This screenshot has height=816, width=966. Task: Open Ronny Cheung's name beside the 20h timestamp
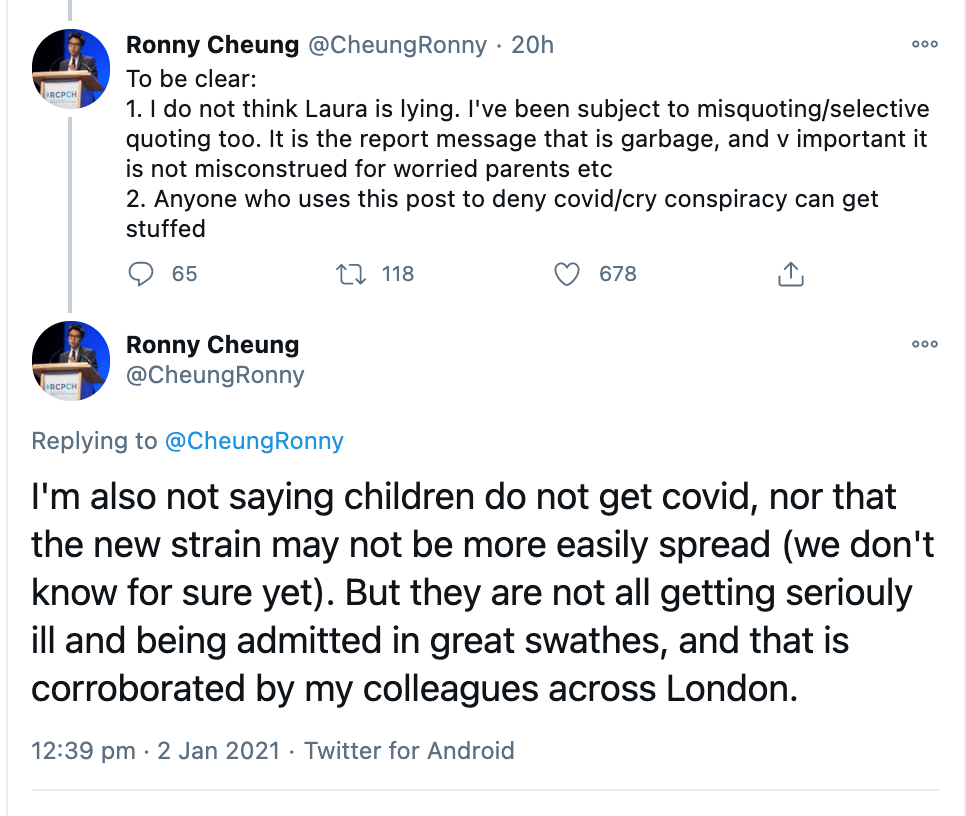point(212,45)
